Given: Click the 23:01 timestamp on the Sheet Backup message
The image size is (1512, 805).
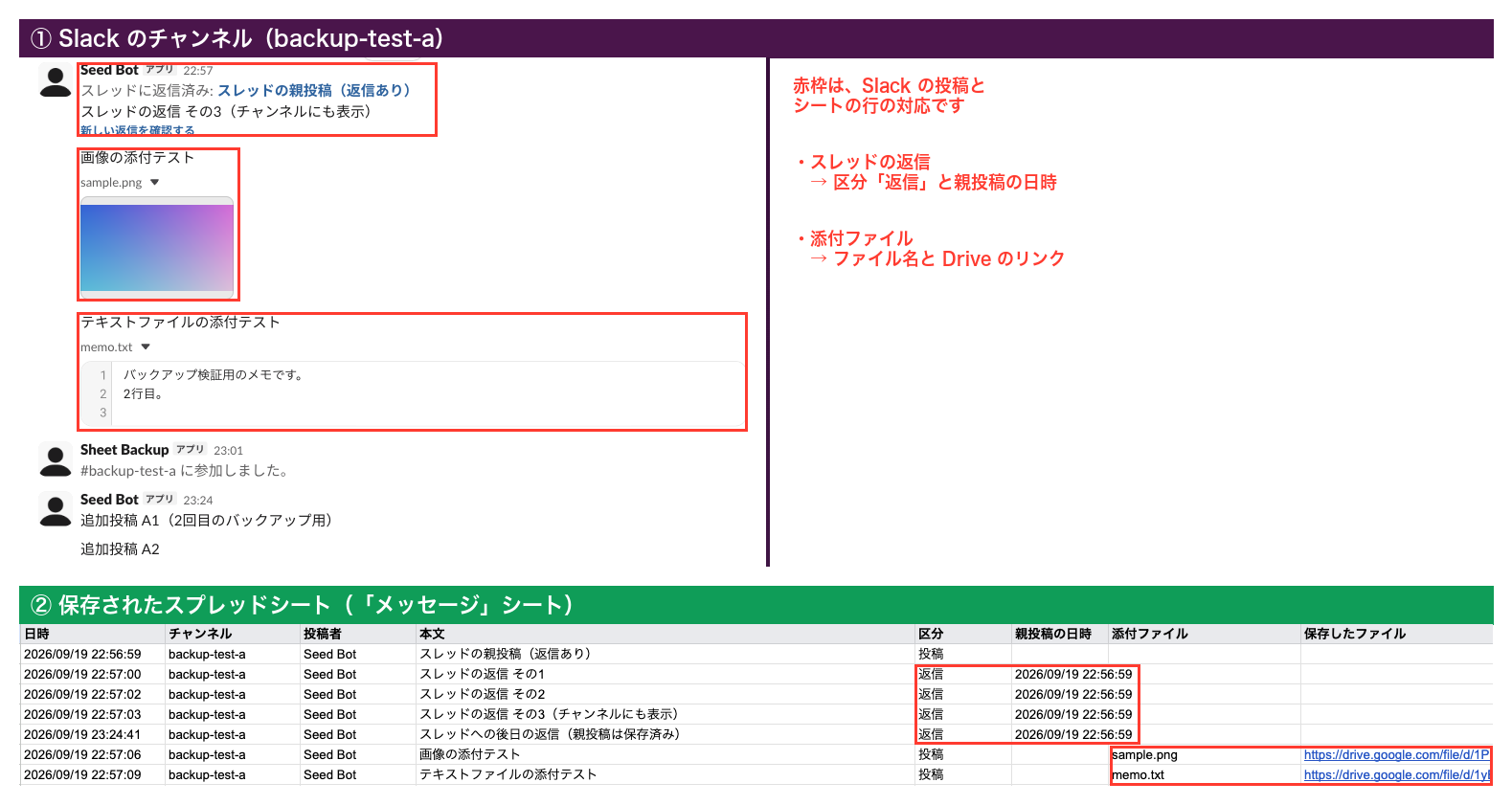Looking at the screenshot, I should click(228, 450).
